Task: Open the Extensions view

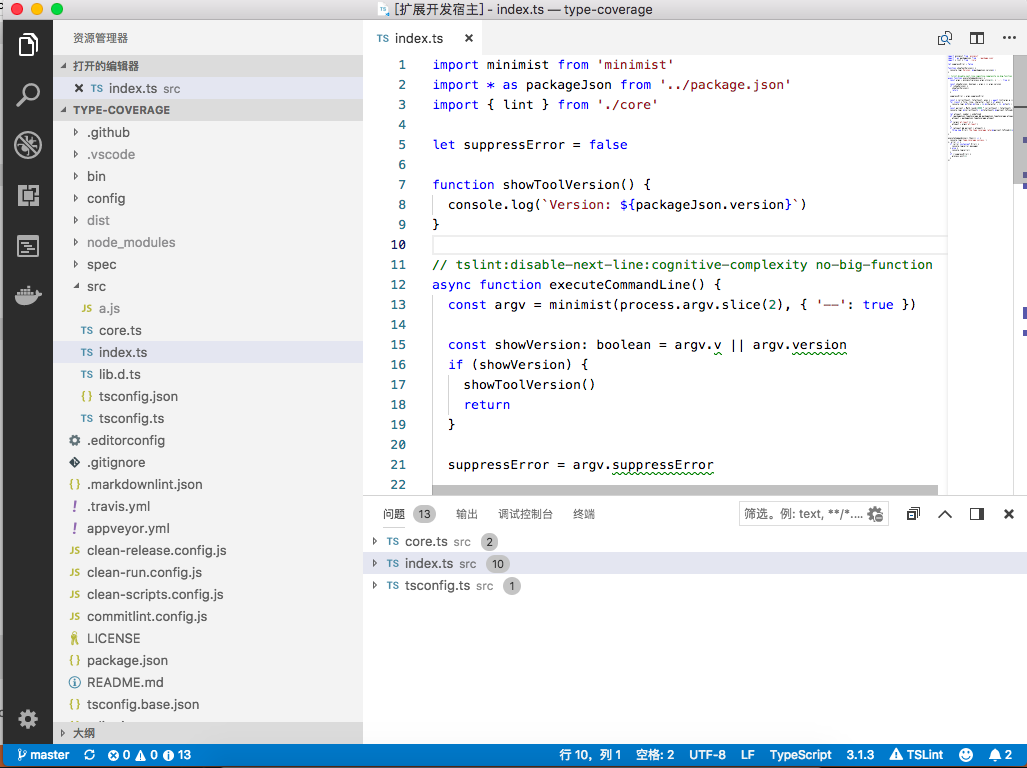Action: [x=27, y=196]
